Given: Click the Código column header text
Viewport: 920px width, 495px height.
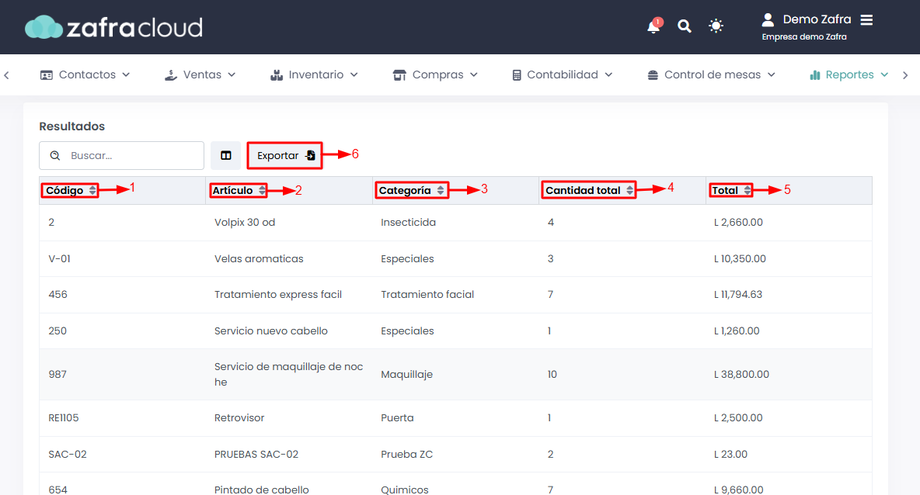Looking at the screenshot, I should pyautogui.click(x=65, y=191).
